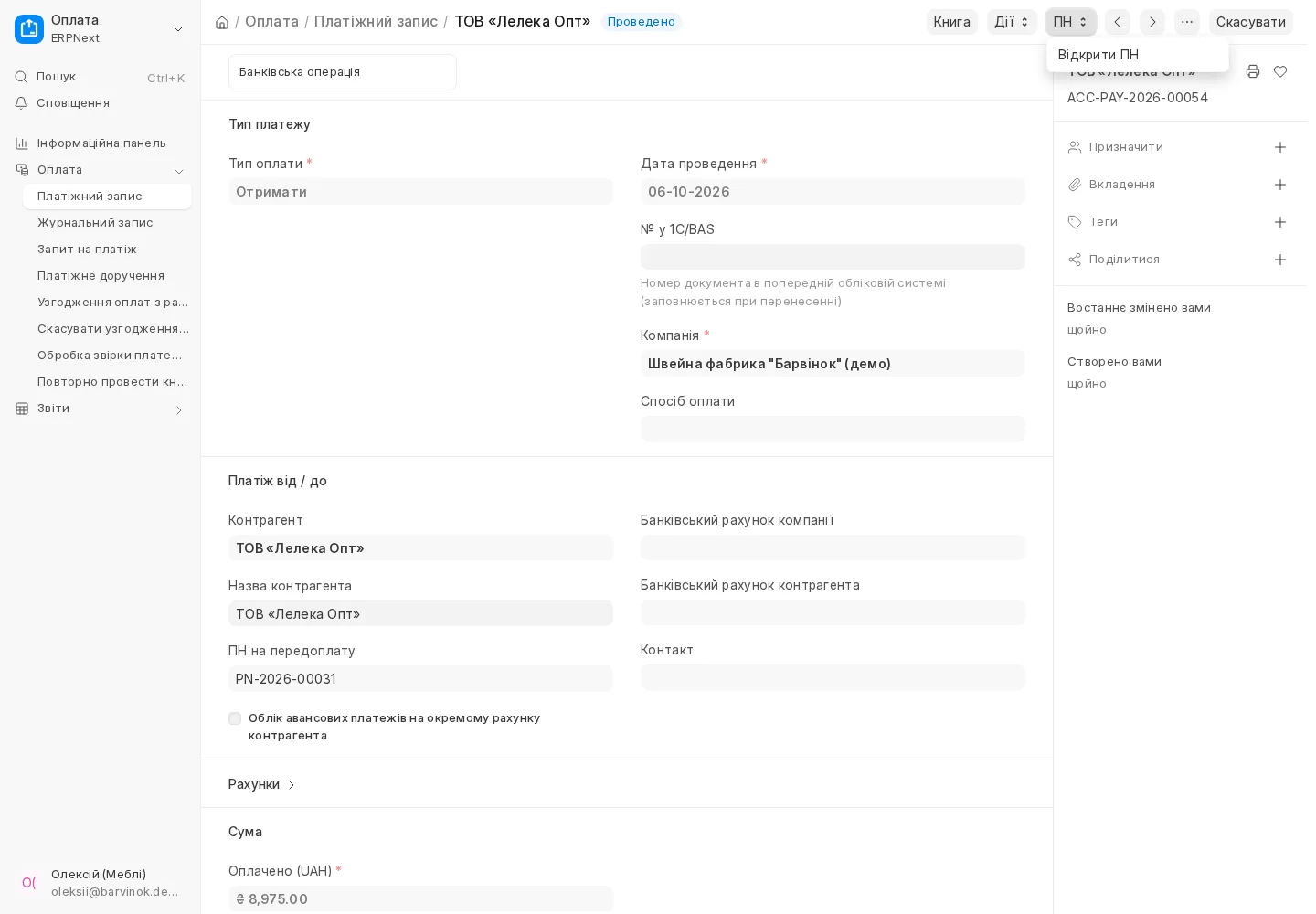
Task: Open the workspace switcher chevron
Action: coord(178,29)
